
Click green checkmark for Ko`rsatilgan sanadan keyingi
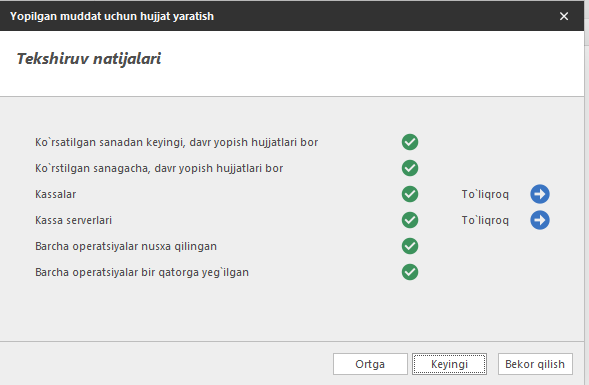click(410, 142)
